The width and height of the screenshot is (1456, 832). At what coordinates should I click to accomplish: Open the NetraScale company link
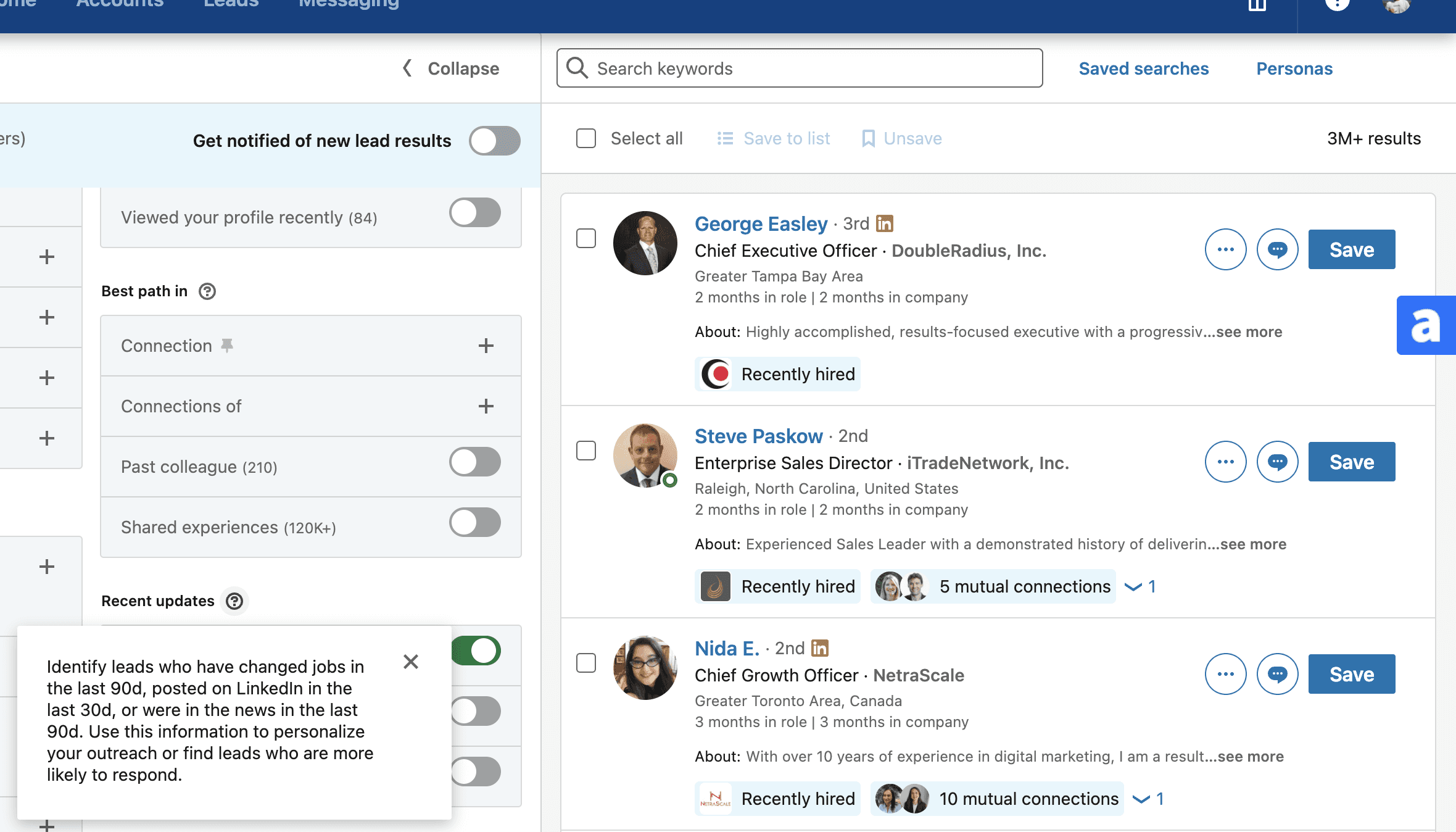919,675
